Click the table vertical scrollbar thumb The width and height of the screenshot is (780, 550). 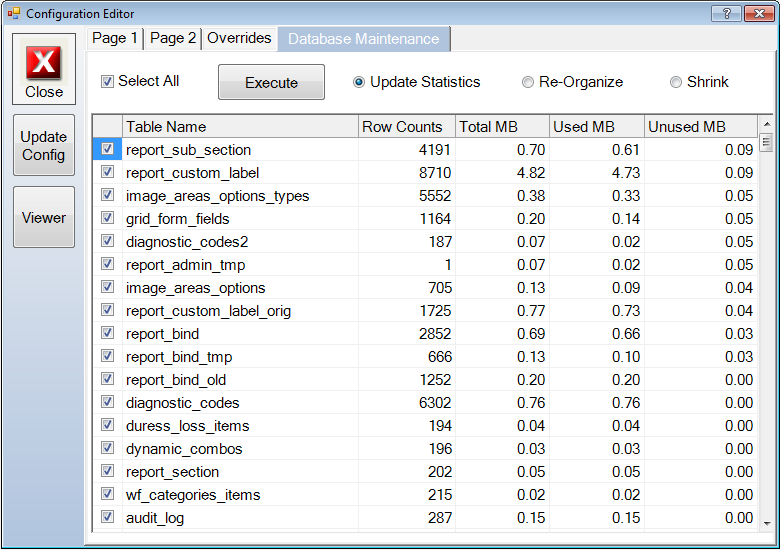tap(766, 142)
